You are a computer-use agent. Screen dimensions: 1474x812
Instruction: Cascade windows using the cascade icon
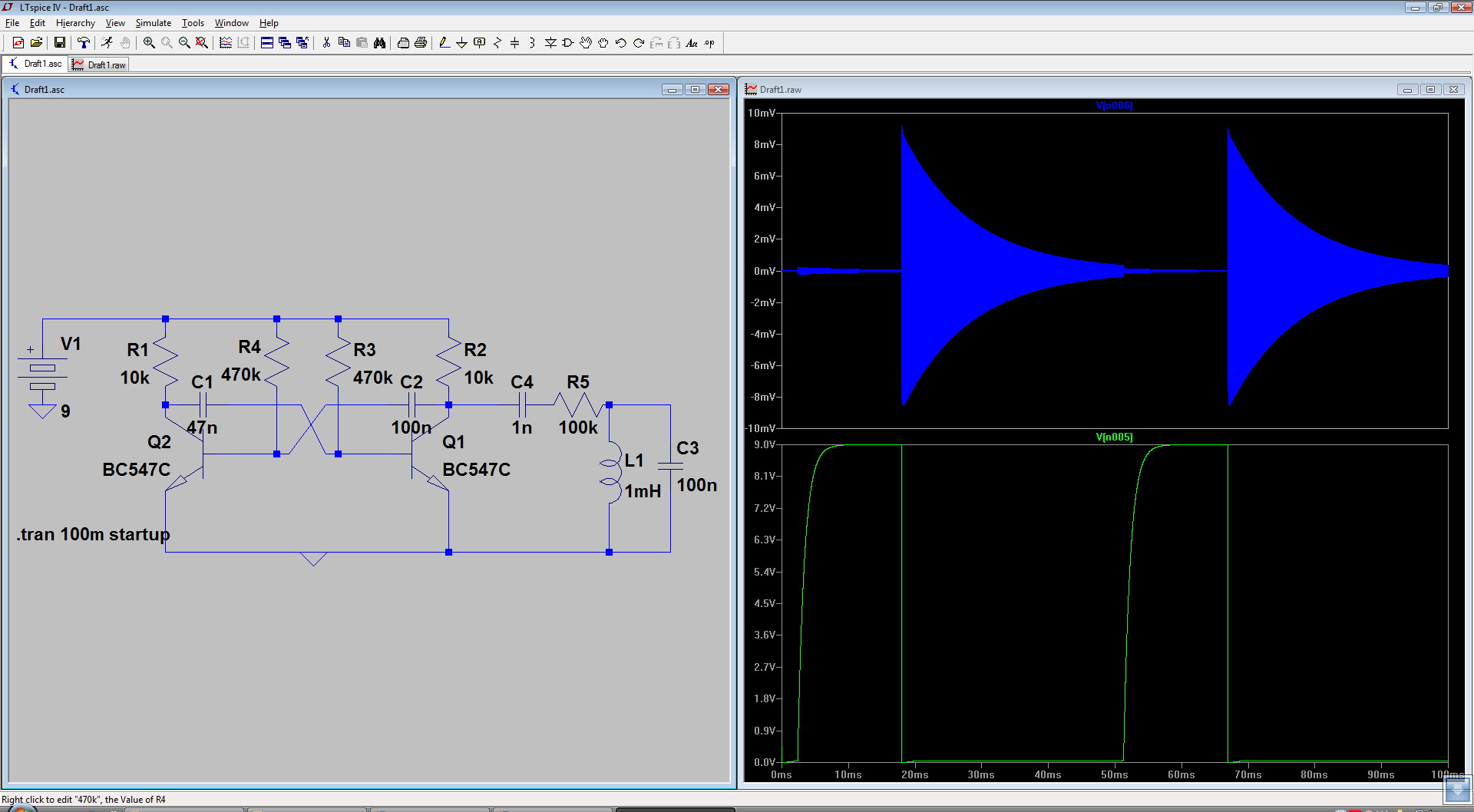pos(285,43)
